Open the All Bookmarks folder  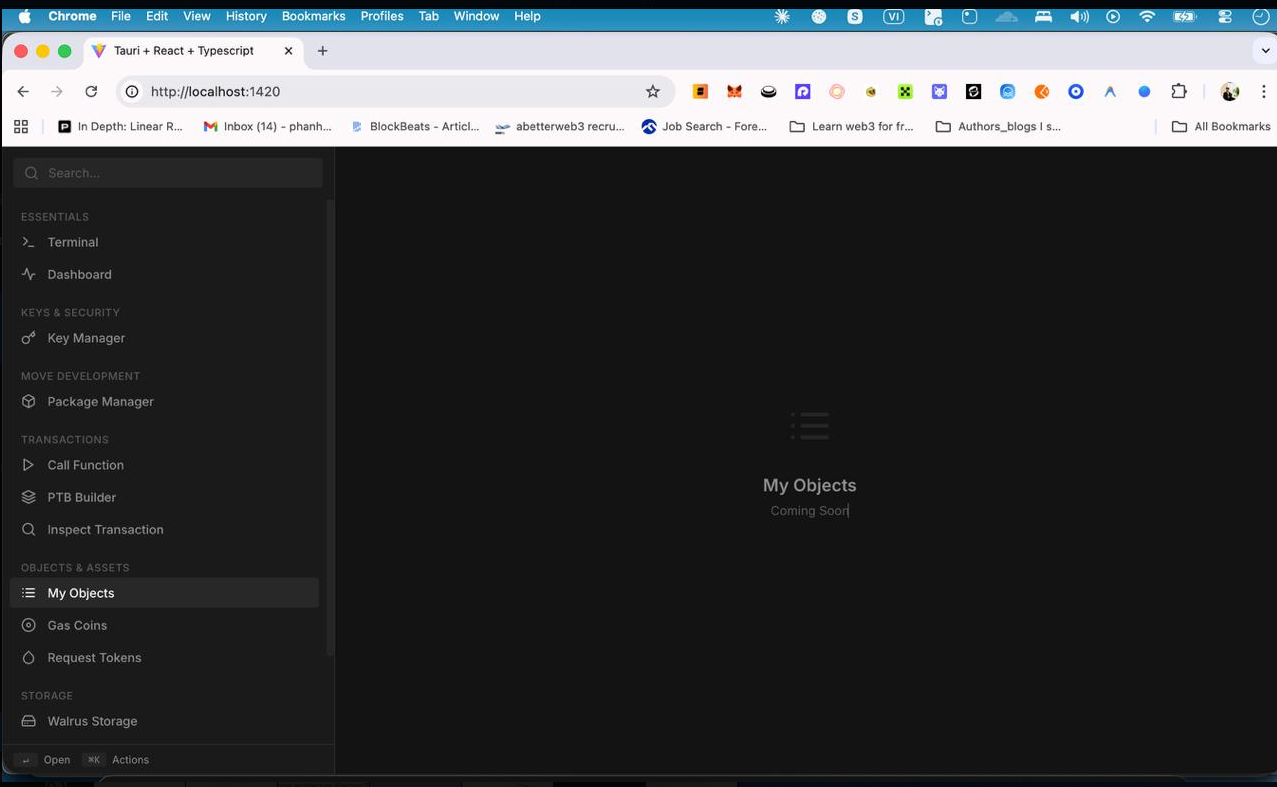(1220, 126)
